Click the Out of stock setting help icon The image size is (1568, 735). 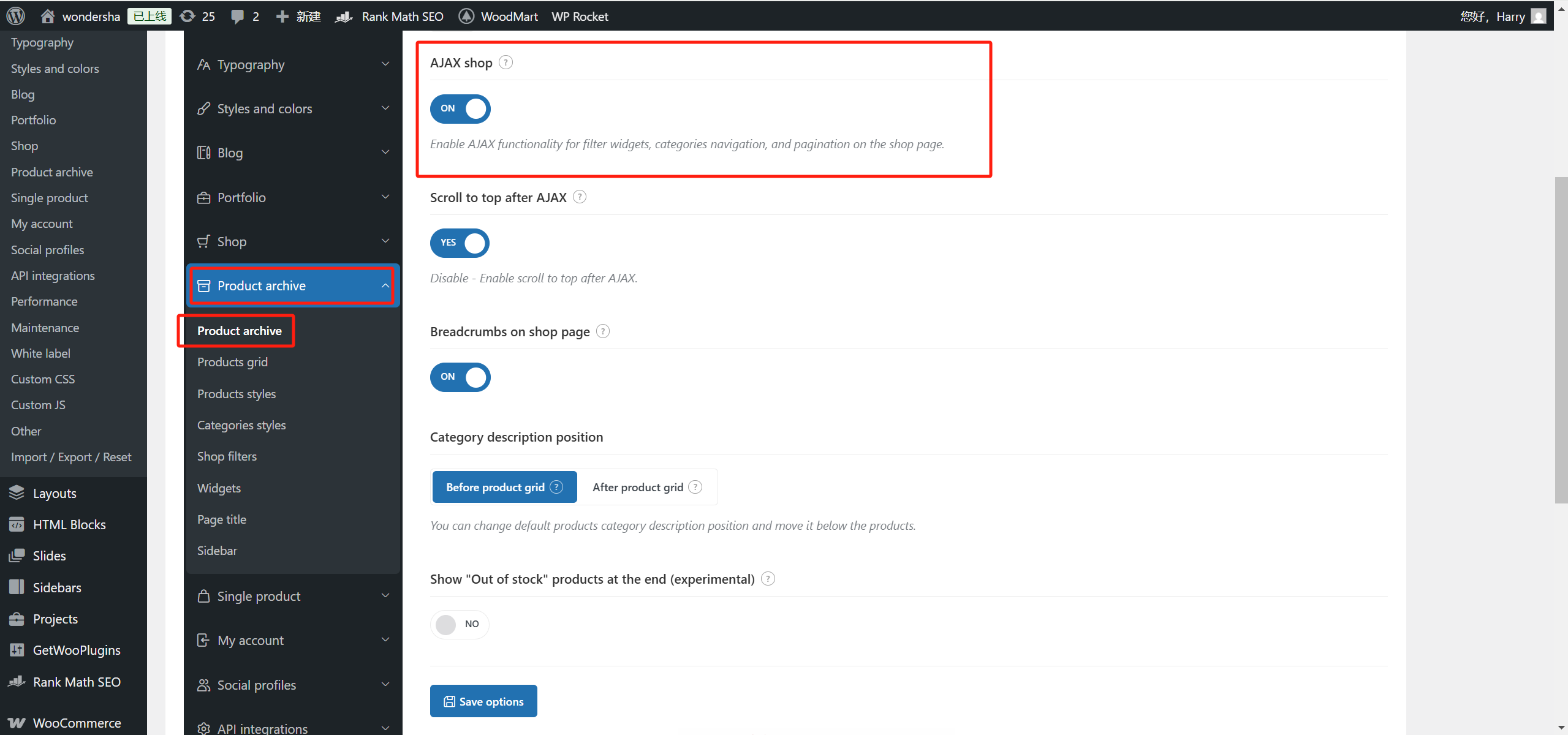[768, 579]
